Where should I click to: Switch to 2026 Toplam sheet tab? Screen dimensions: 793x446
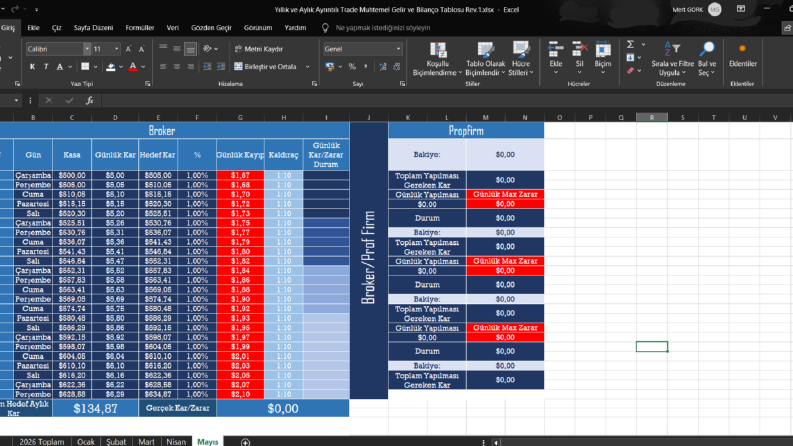[x=41, y=441]
